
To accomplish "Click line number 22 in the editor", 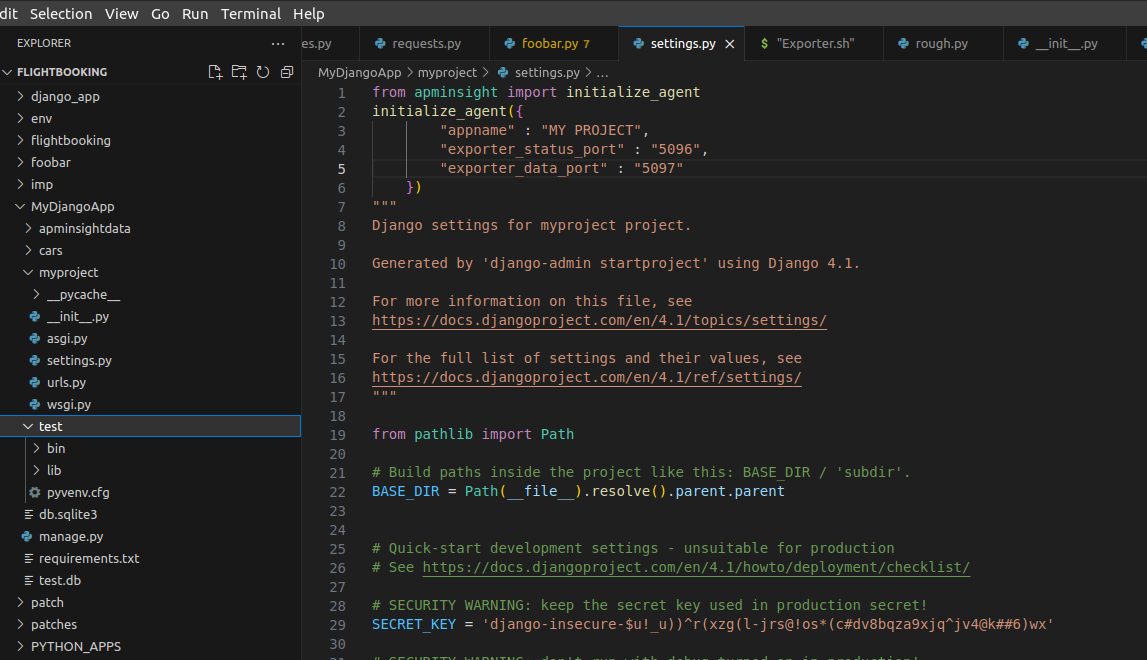I will click(x=341, y=490).
